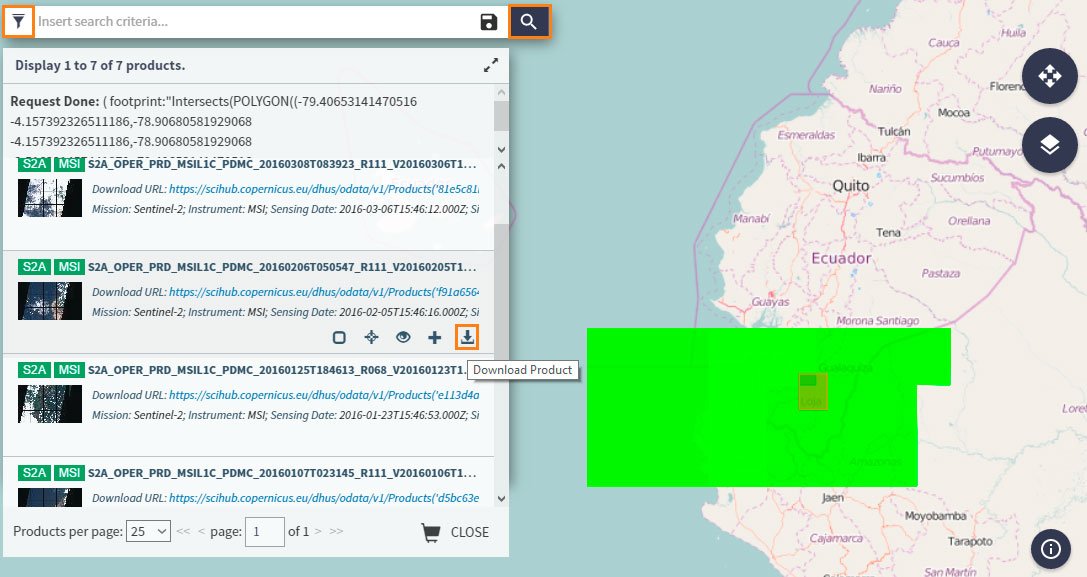The image size is (1087, 577).
Task: Open the map layers switcher
Action: pyautogui.click(x=1050, y=145)
